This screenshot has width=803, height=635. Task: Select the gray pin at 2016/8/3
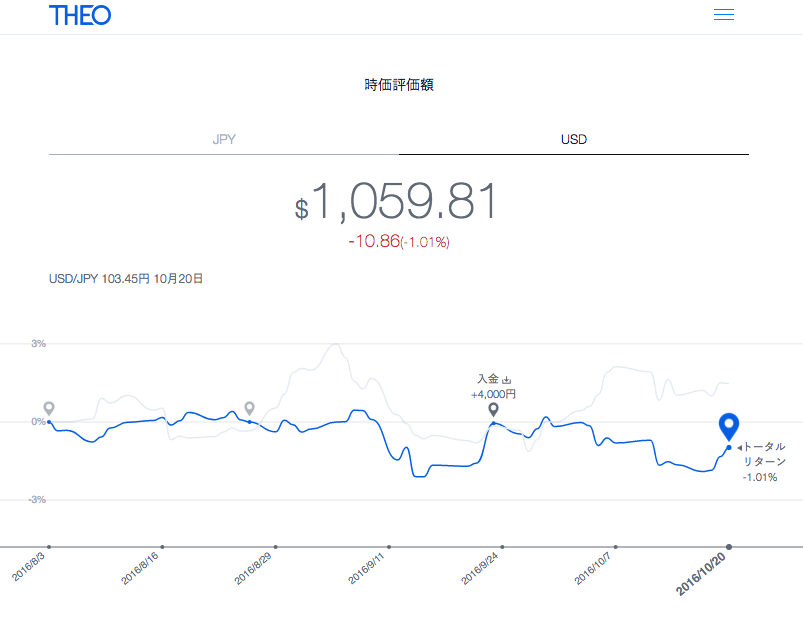[49, 408]
